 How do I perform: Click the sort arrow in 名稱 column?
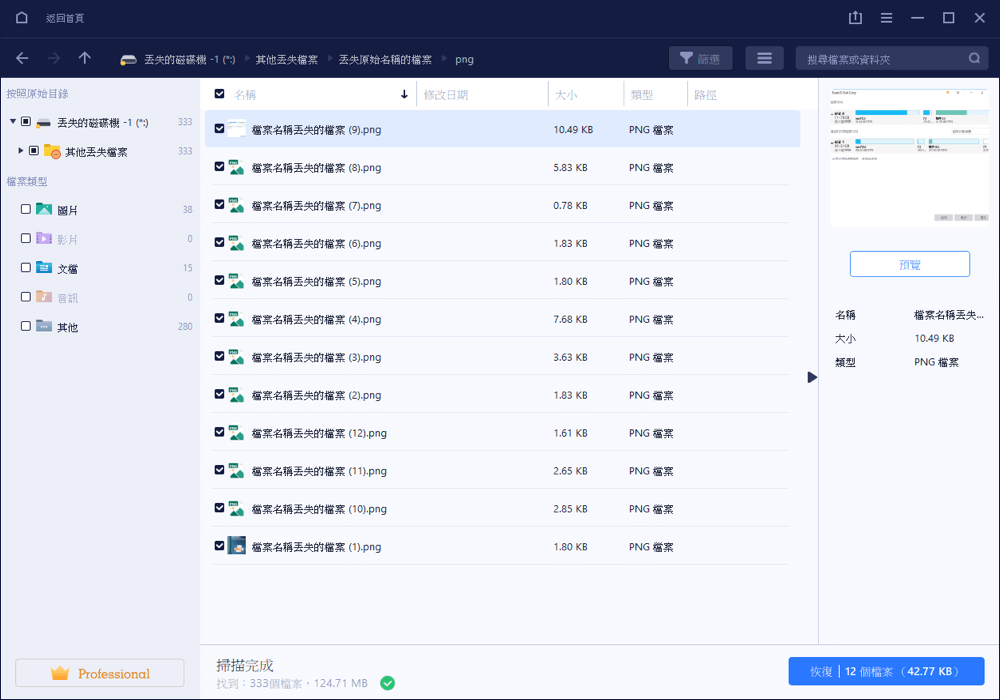[404, 94]
